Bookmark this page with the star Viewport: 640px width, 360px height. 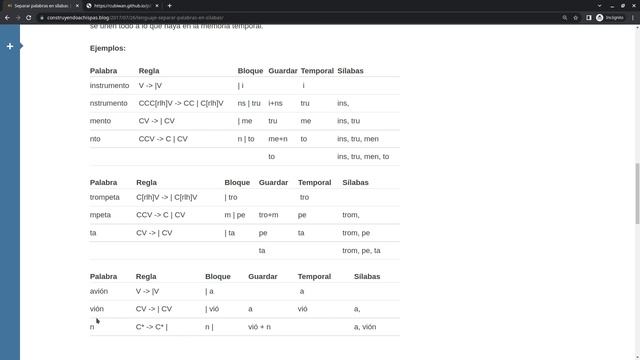click(x=576, y=18)
